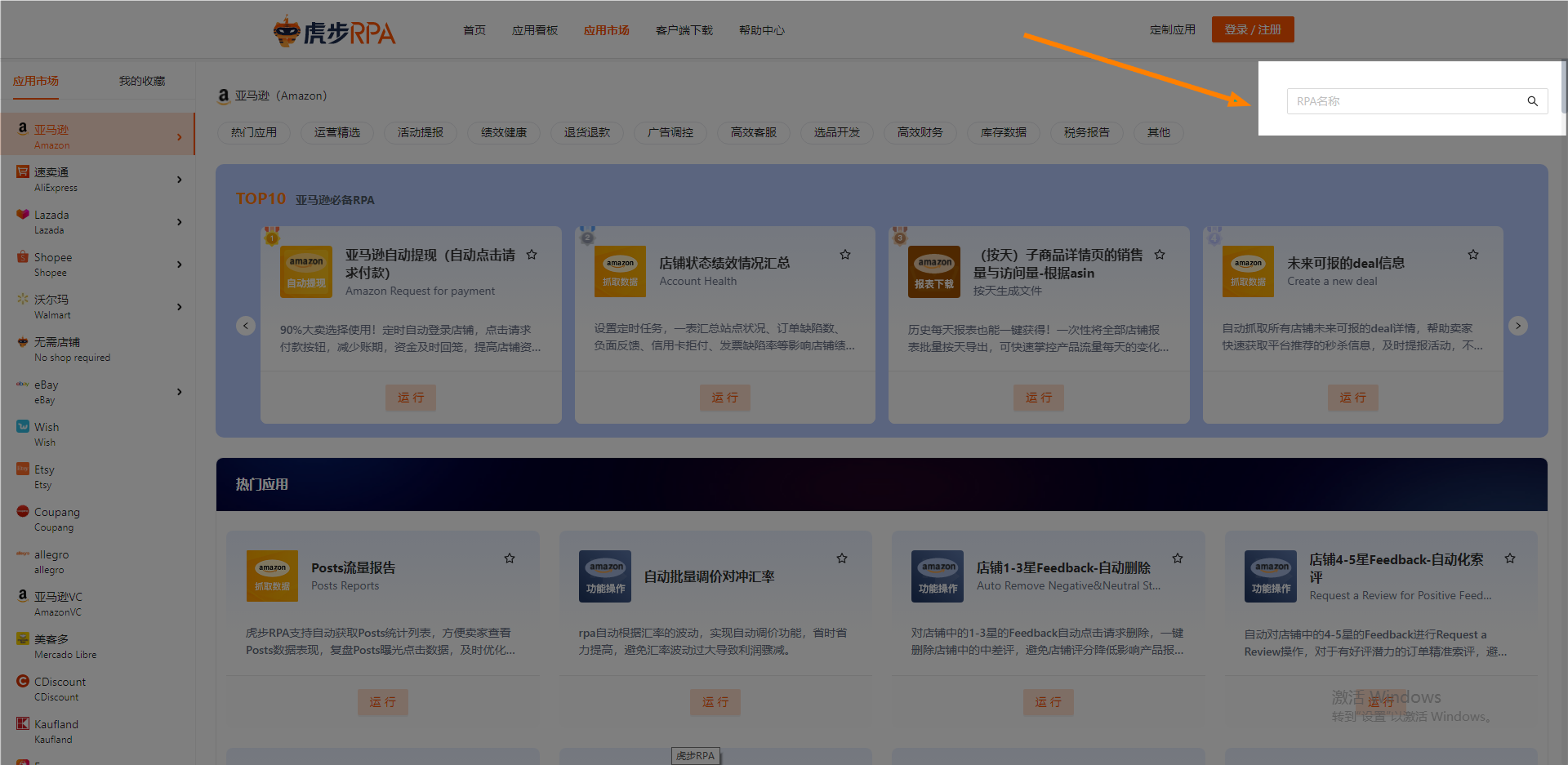Open the 无需店铺 No shop required item
Screen dimensions: 1568x765
(x=97, y=349)
